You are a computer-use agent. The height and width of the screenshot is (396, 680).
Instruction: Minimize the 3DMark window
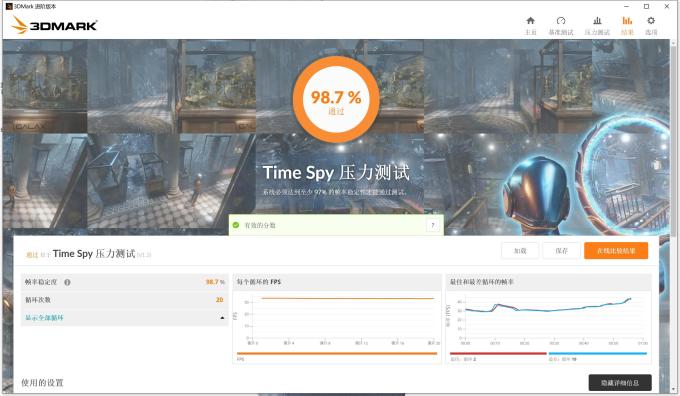coord(627,6)
